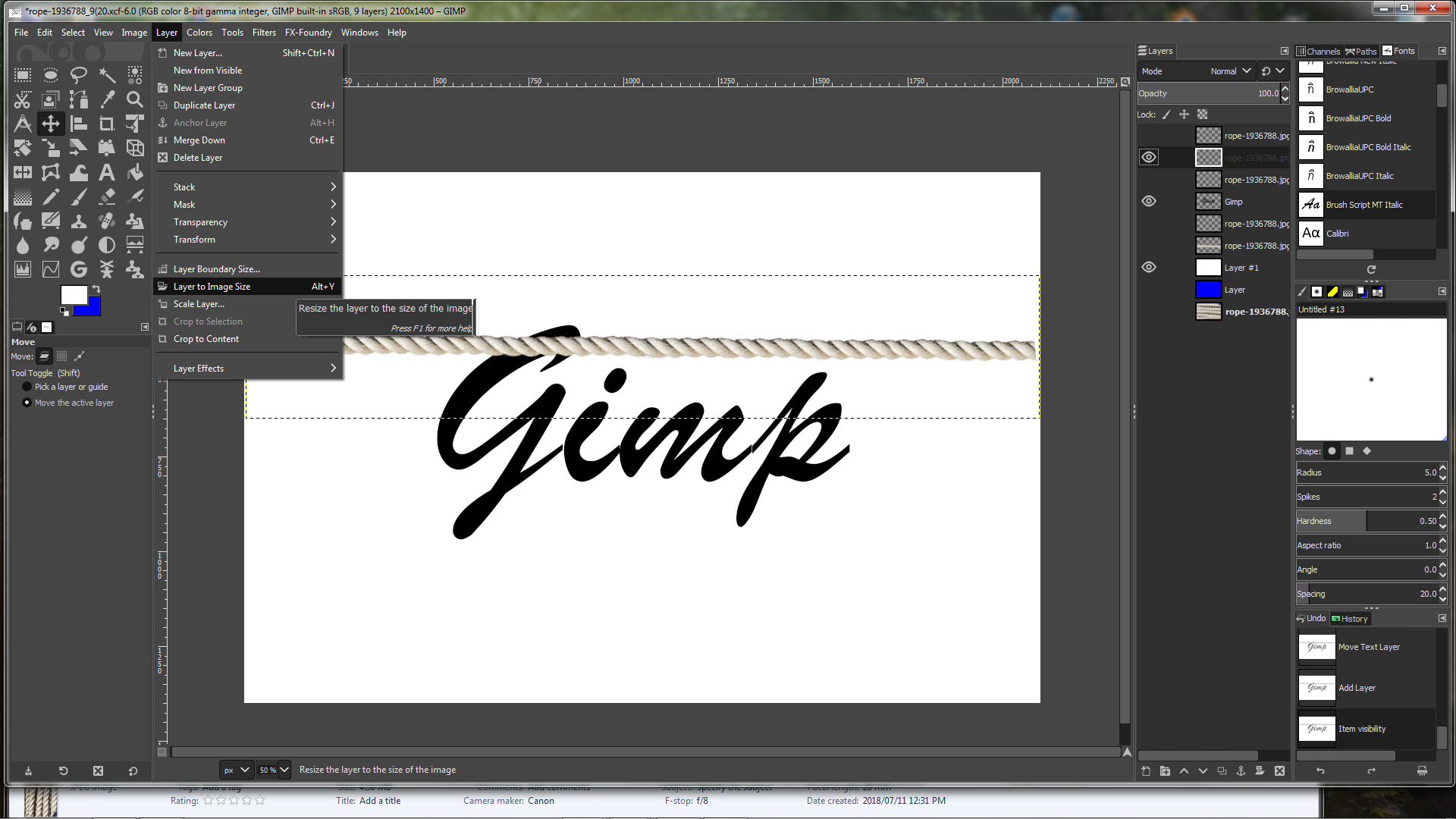Select BrowalliaUPC Bold font
Viewport: 1456px width, 819px height.
[1367, 118]
